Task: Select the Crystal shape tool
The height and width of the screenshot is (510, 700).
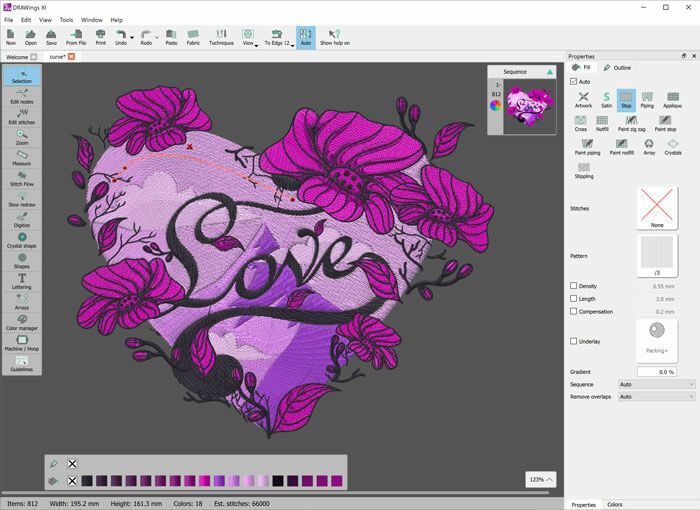Action: [21, 240]
